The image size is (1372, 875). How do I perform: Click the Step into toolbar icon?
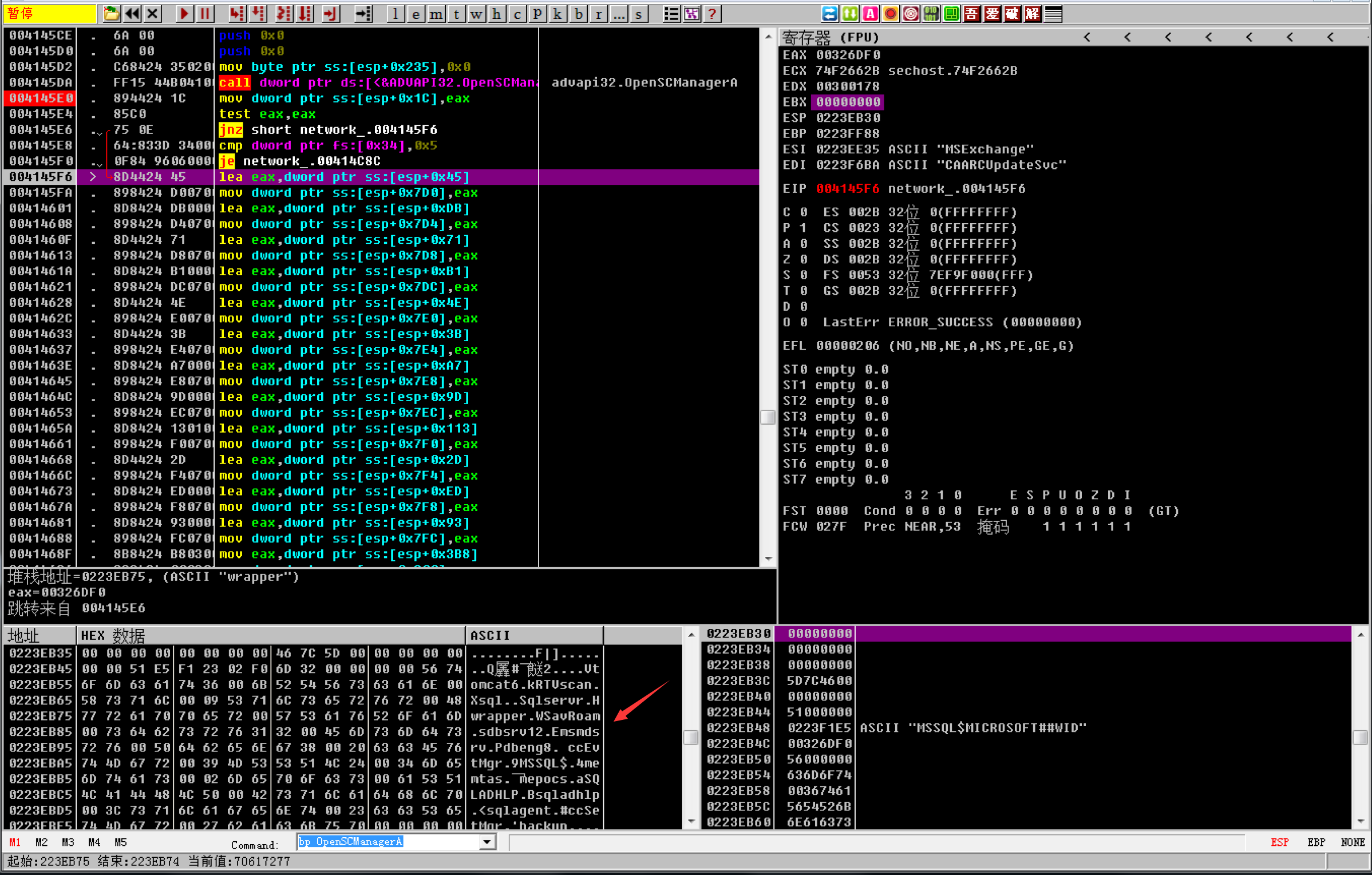point(236,13)
